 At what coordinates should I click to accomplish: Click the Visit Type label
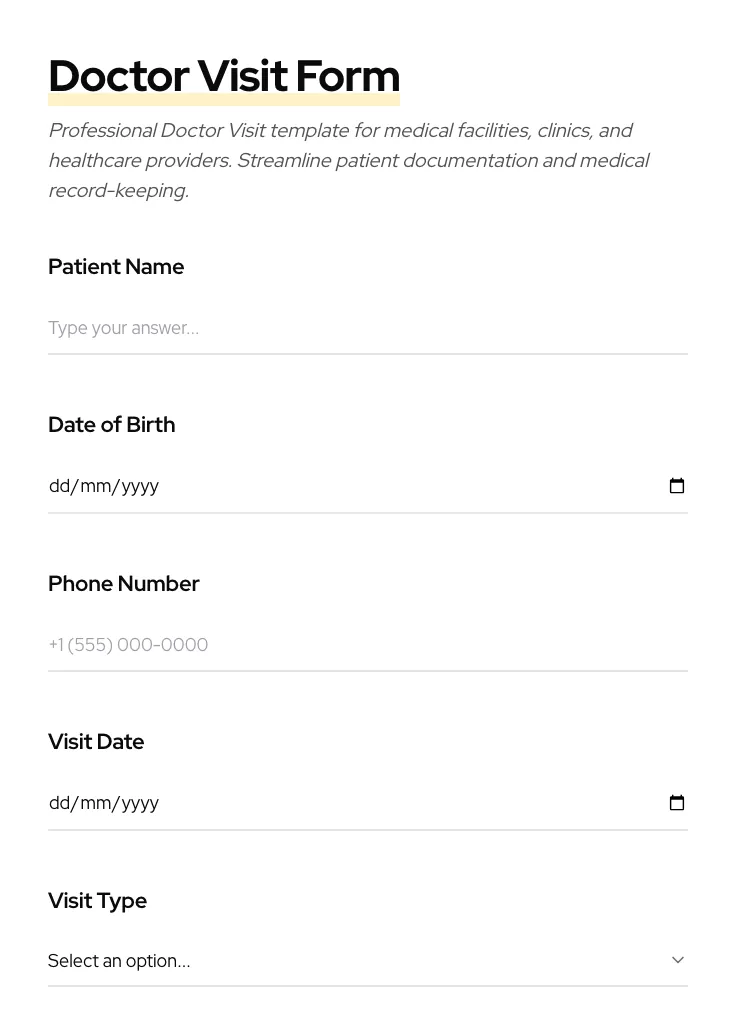[98, 901]
